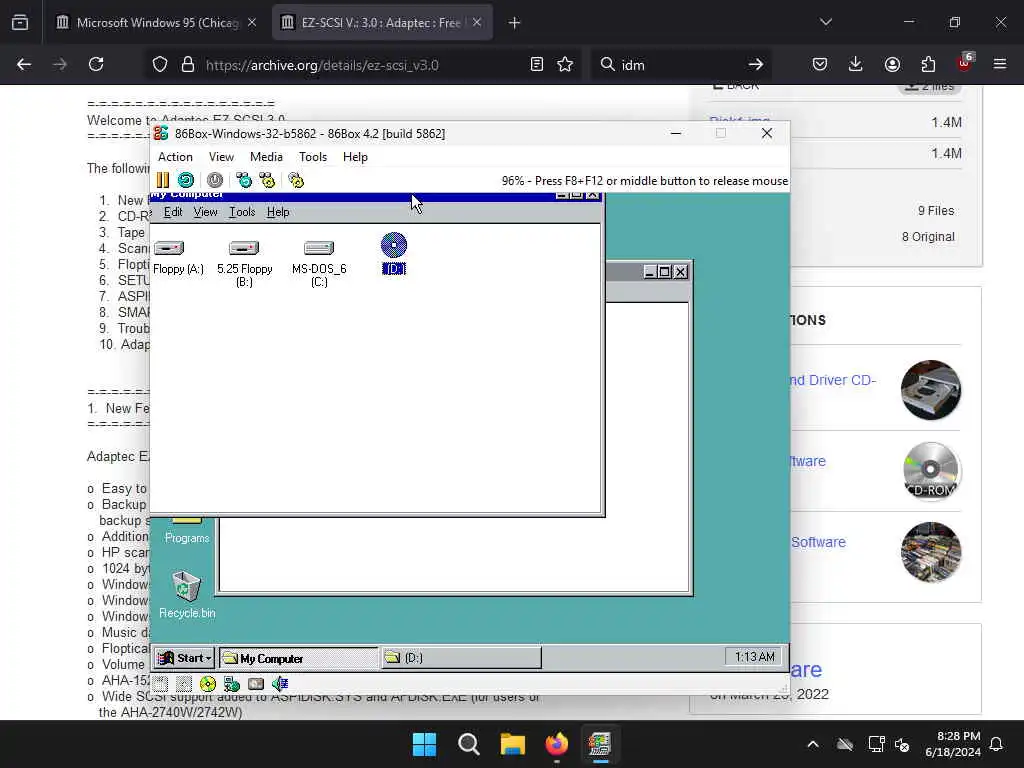Open Help menu in My Computer window
Screen dimensions: 1024x768
(x=278, y=212)
